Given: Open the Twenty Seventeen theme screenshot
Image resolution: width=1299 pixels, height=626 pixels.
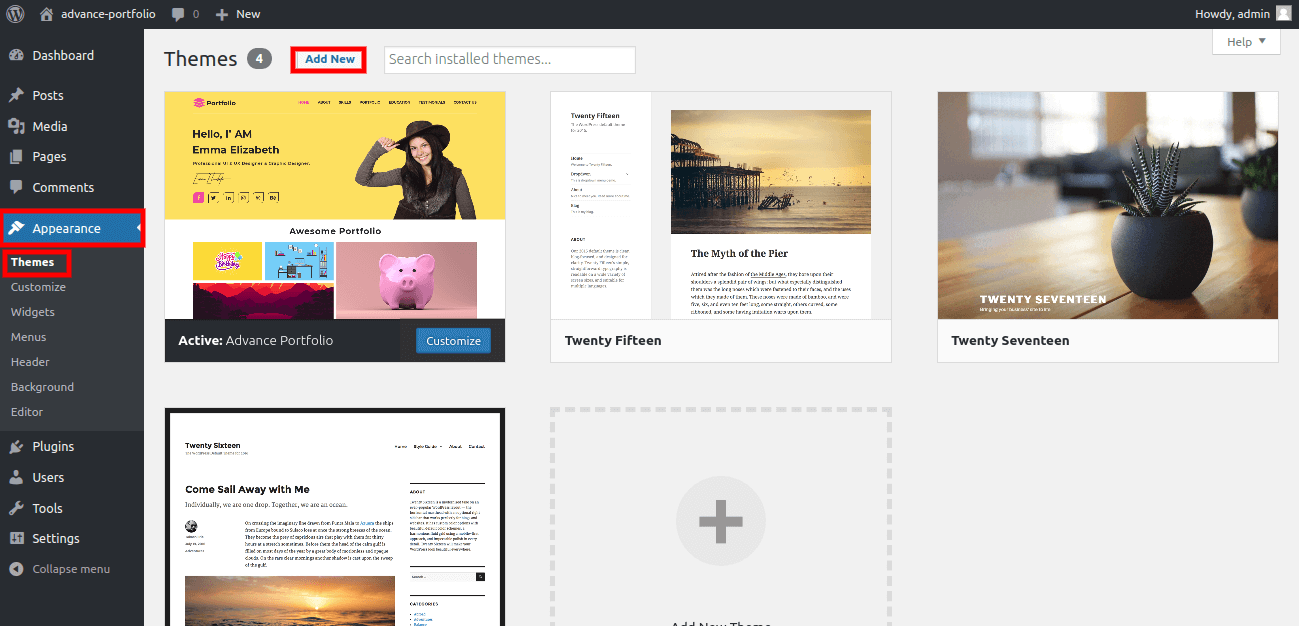Looking at the screenshot, I should coord(1108,205).
